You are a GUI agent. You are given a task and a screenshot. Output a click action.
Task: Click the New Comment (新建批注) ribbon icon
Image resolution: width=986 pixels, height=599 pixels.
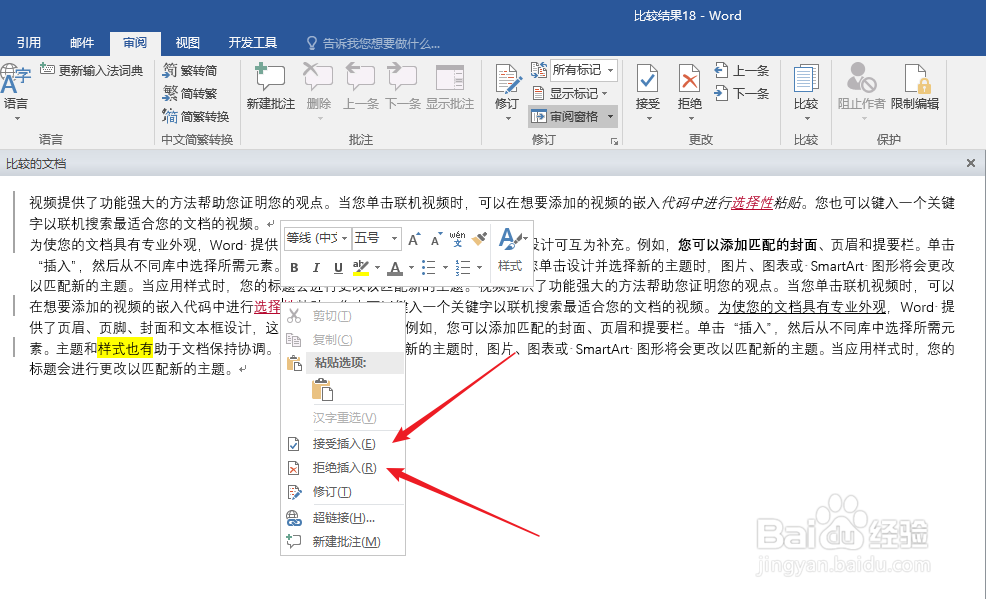pos(270,87)
